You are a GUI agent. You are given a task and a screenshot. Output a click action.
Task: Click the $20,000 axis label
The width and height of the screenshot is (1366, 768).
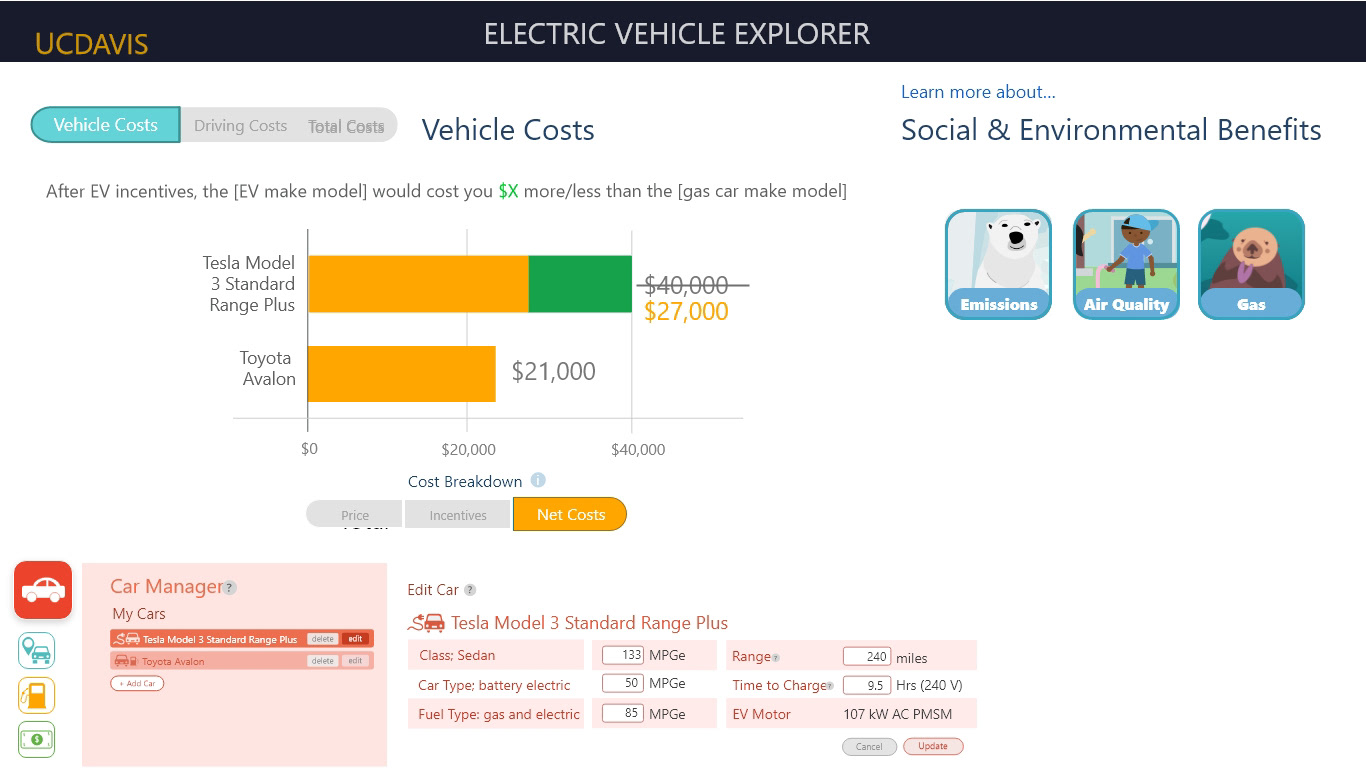click(468, 449)
